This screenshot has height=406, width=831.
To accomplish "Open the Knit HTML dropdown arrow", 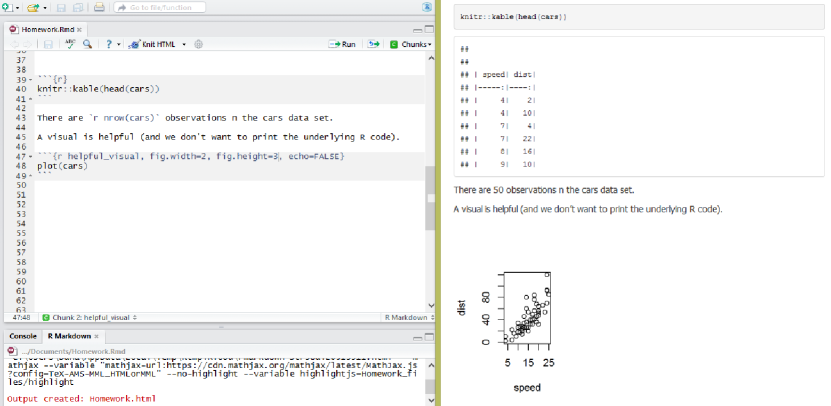I will tap(184, 44).
